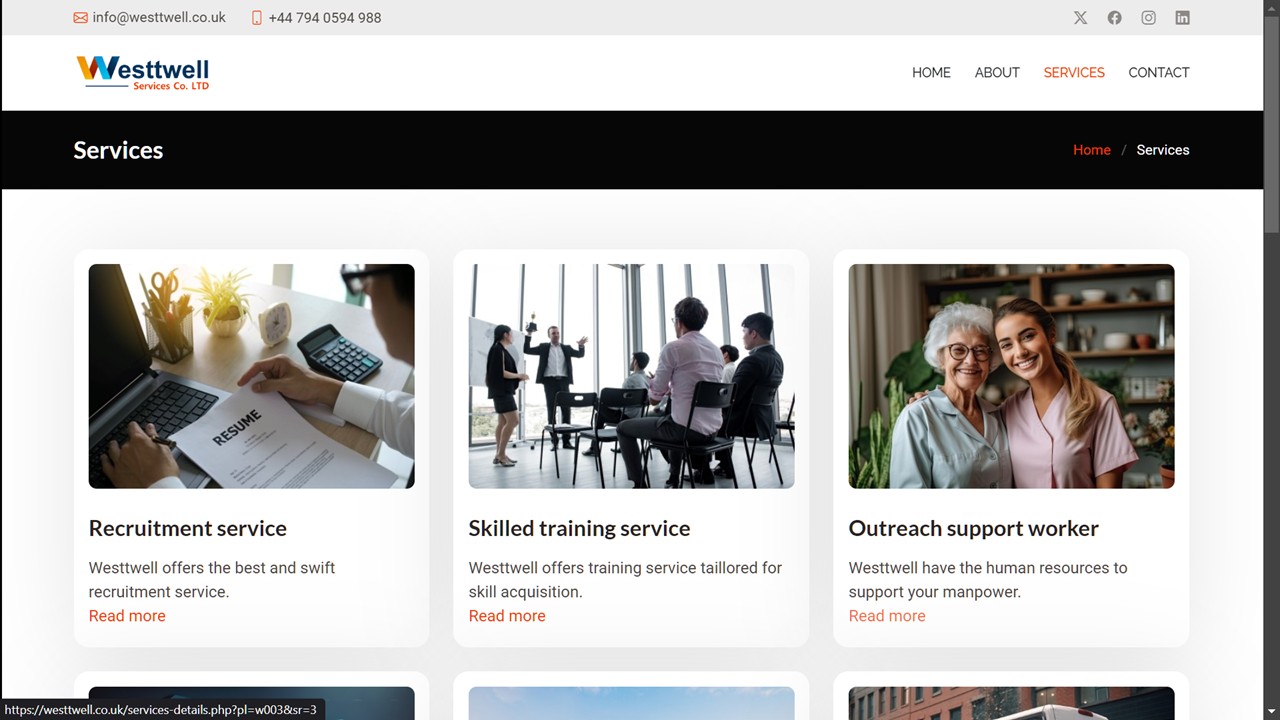Go to the HOME menu item

[x=931, y=73]
